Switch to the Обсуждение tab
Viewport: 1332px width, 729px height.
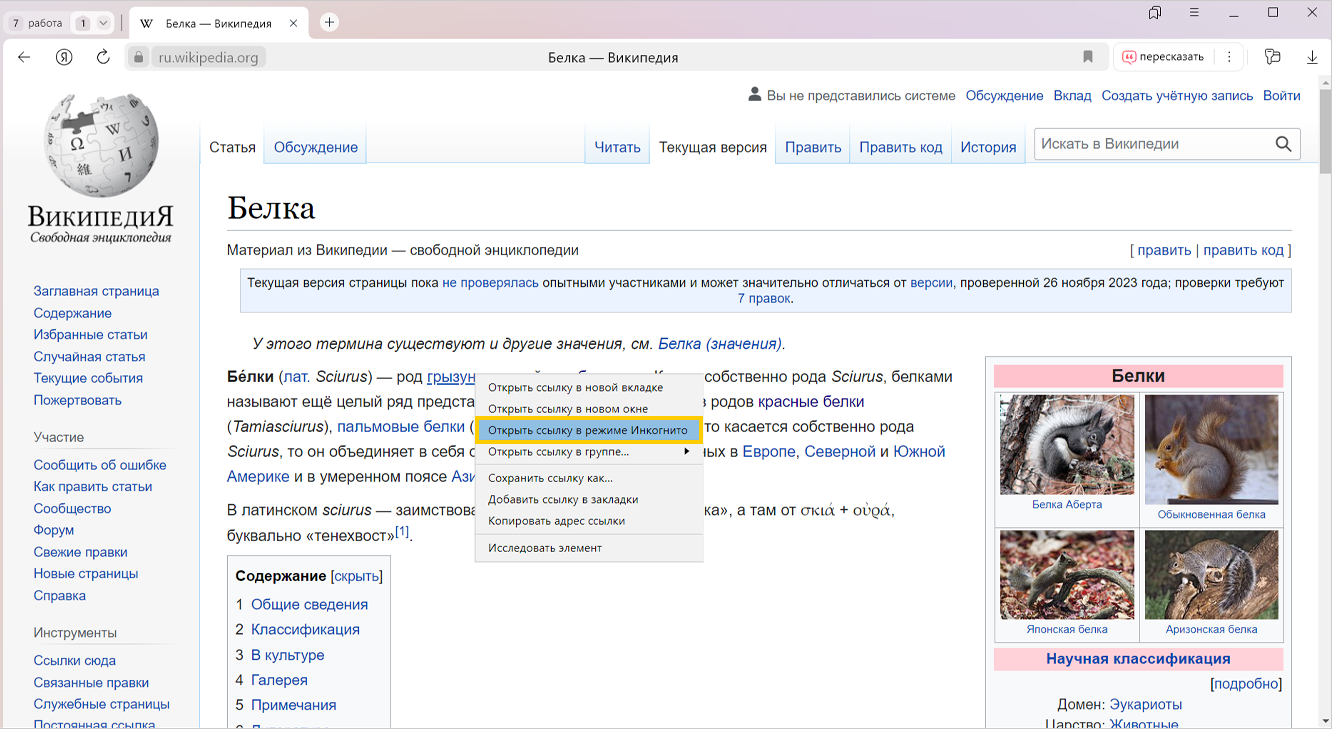[315, 147]
